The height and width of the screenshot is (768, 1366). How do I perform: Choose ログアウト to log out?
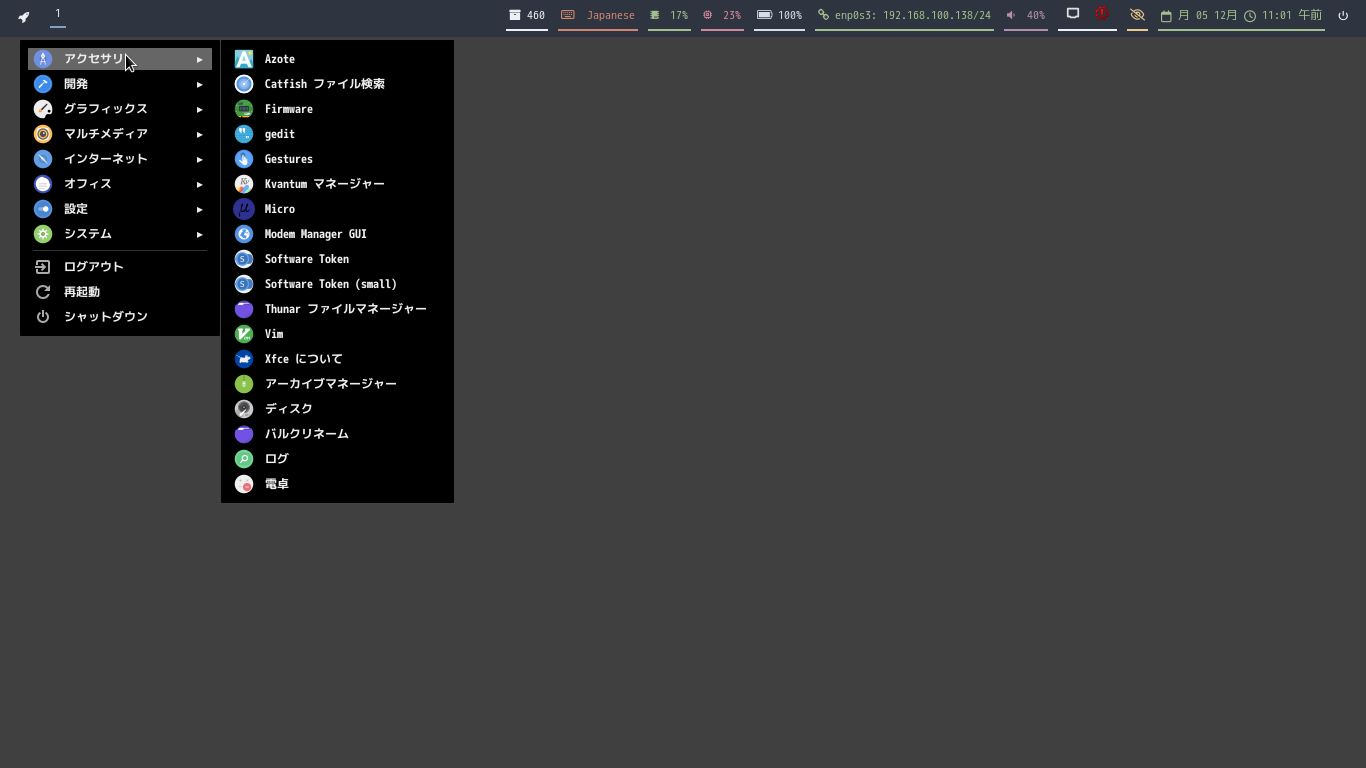[x=120, y=267]
